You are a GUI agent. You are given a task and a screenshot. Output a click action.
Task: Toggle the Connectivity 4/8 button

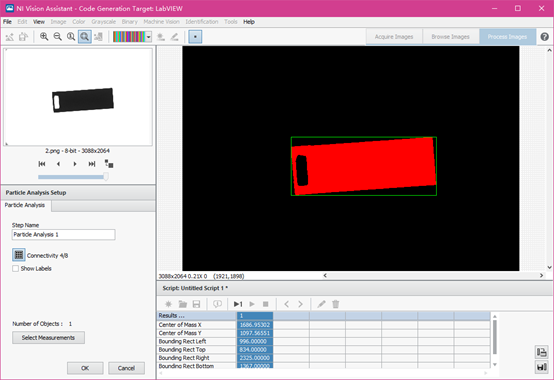tap(19, 255)
